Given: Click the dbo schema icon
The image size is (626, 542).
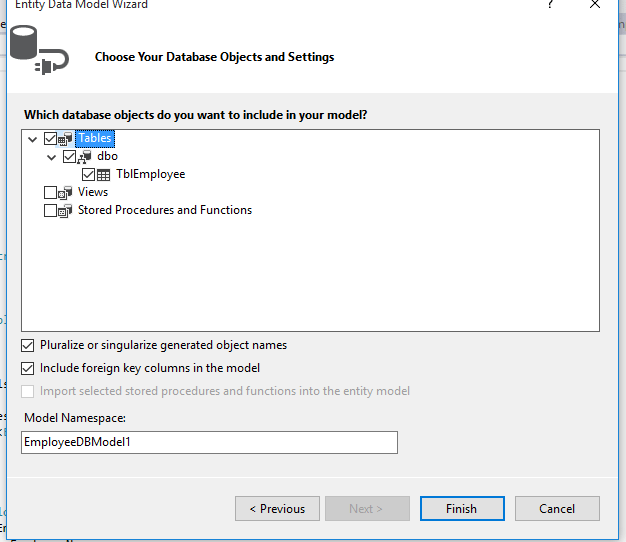Looking at the screenshot, I should (x=85, y=157).
